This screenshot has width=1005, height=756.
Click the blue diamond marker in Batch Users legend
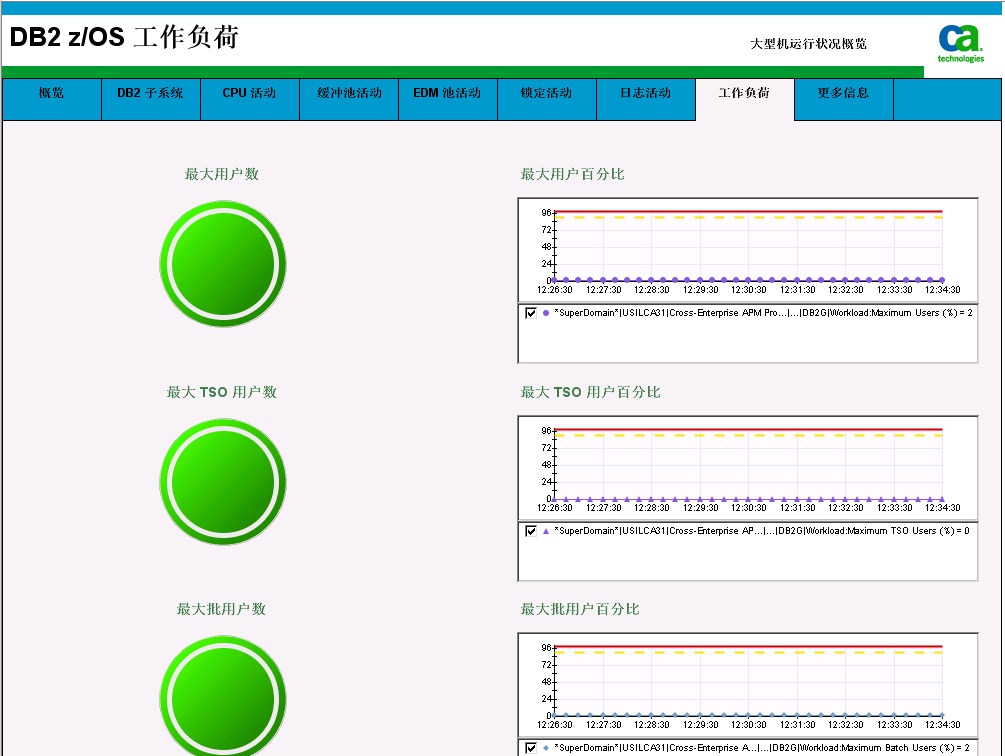(x=545, y=748)
